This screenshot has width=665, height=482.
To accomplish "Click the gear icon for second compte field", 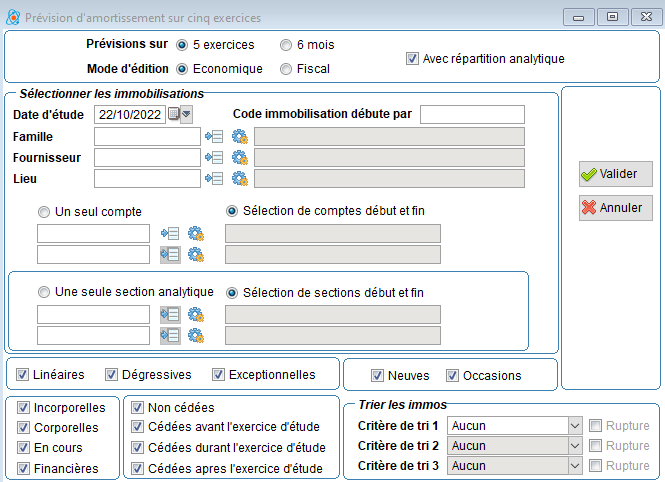I will point(196,255).
